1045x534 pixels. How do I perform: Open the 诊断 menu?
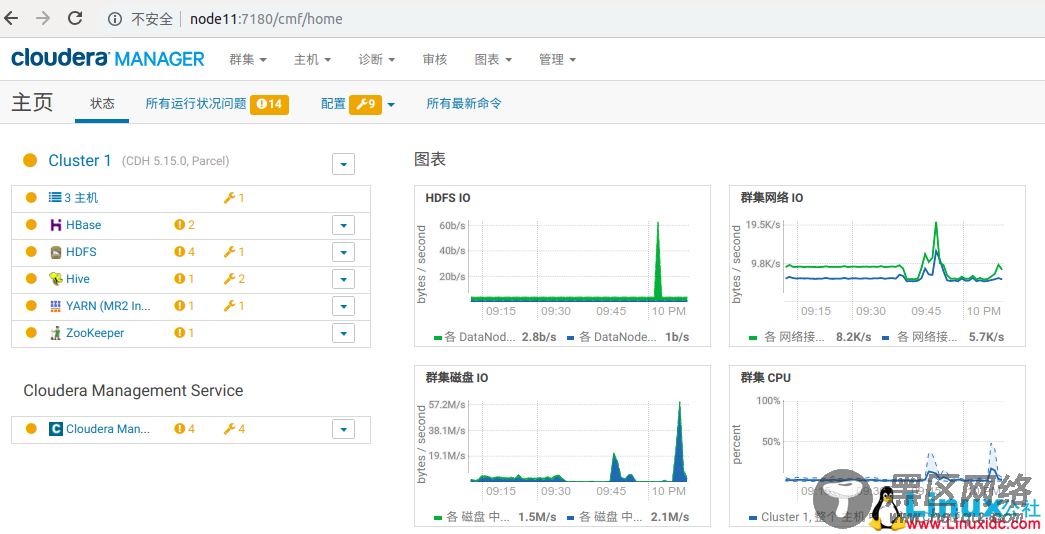(377, 59)
